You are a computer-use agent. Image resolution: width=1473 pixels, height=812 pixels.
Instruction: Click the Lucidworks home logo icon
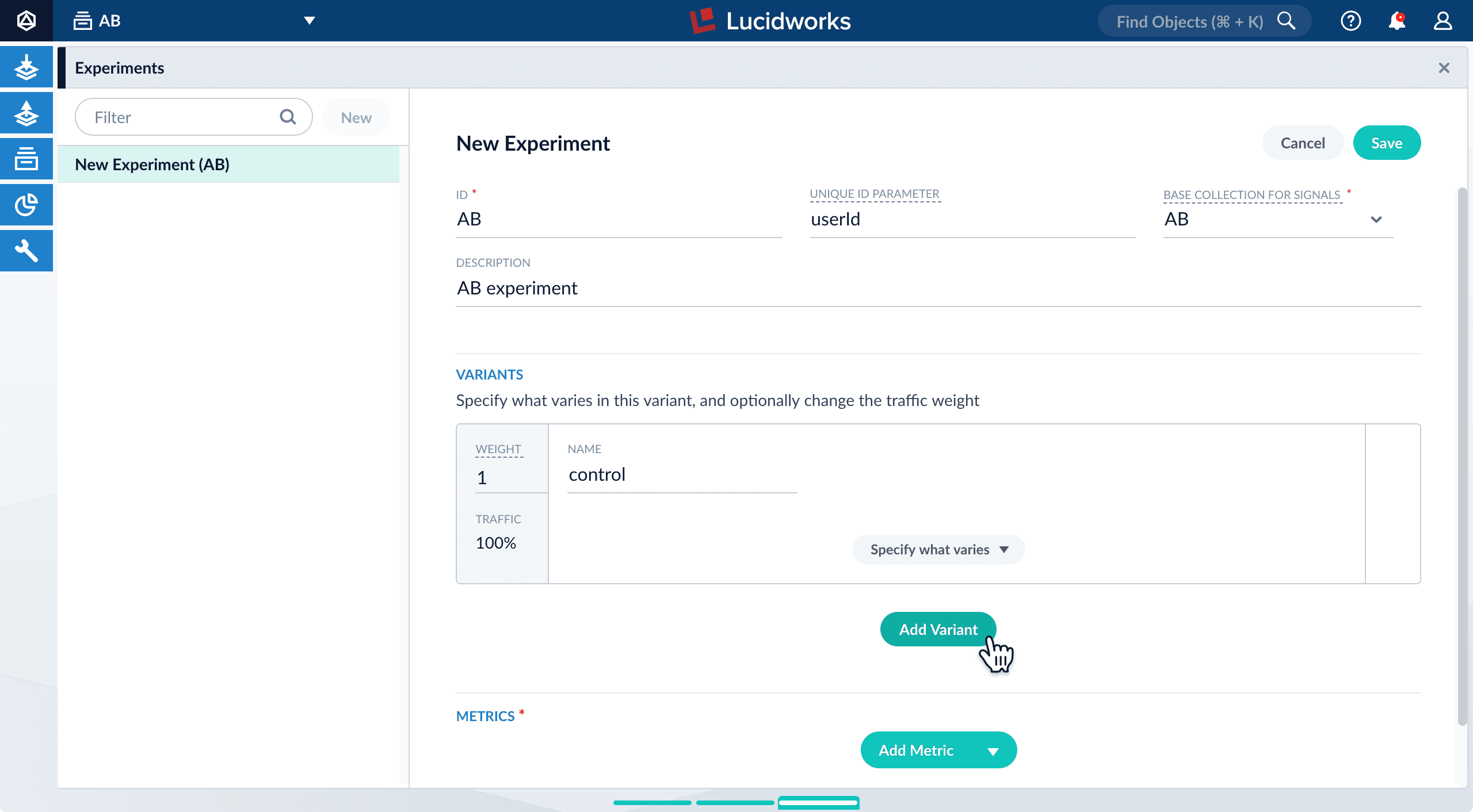[x=27, y=20]
